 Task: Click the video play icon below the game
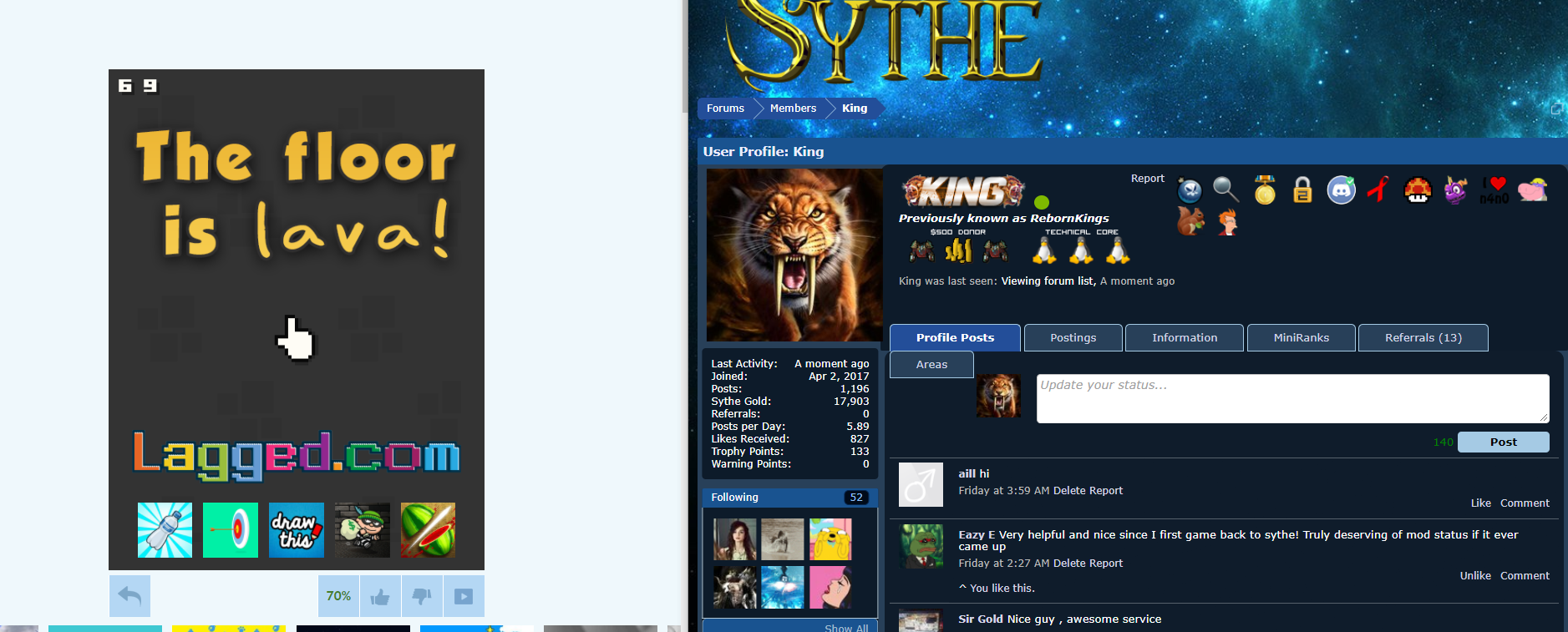click(x=464, y=596)
